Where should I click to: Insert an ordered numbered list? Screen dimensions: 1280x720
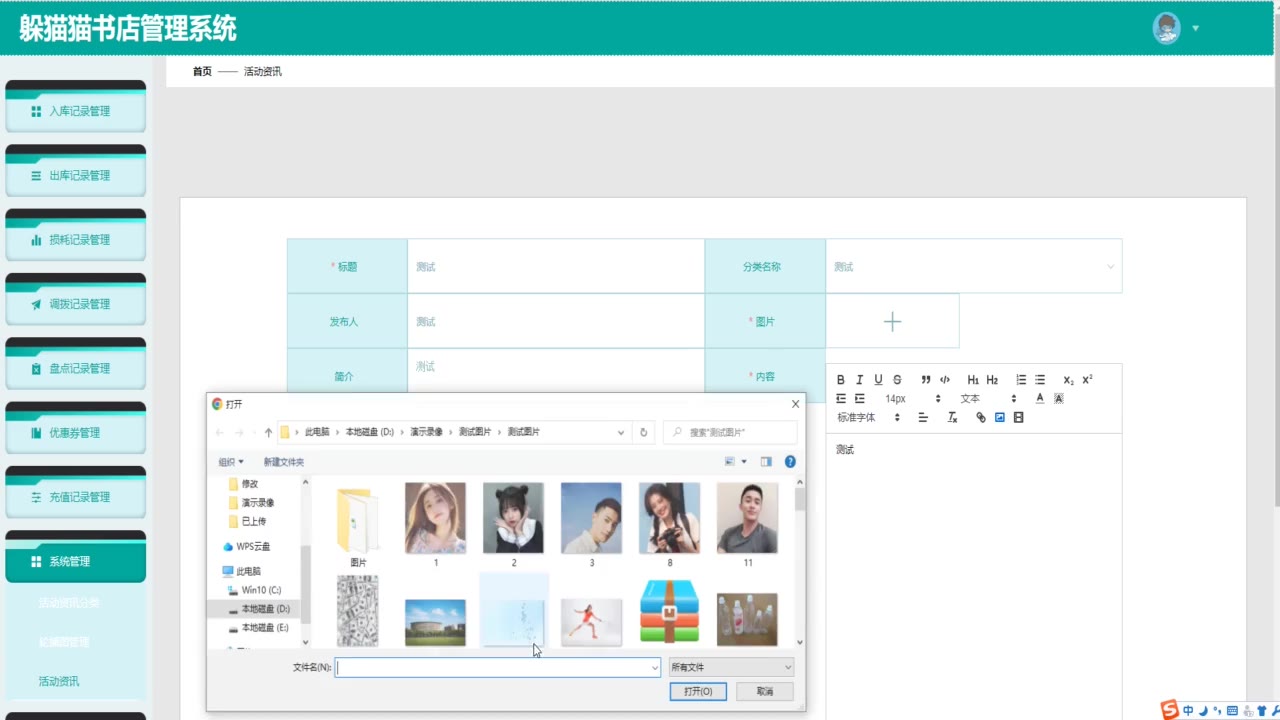pyautogui.click(x=1021, y=380)
